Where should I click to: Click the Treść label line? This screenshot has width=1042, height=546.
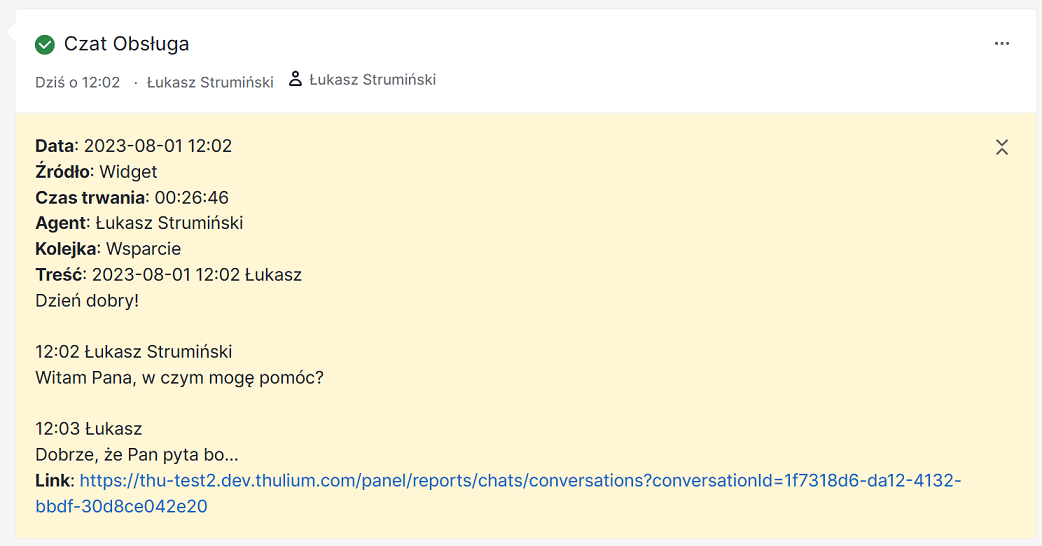click(x=168, y=274)
